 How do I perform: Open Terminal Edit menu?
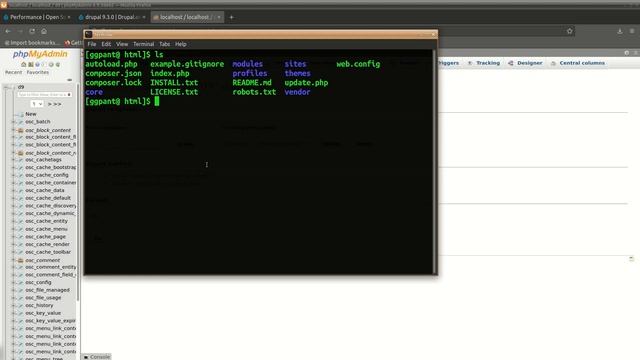click(x=106, y=44)
